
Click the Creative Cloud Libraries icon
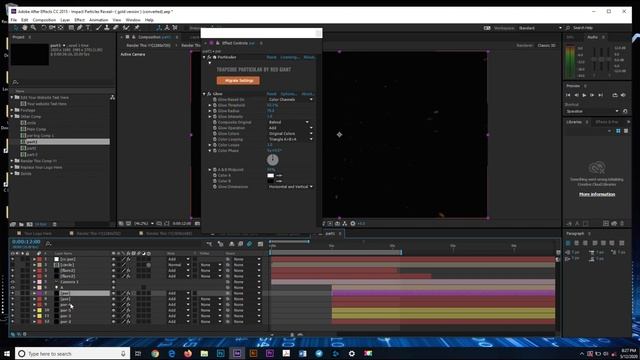click(x=597, y=167)
